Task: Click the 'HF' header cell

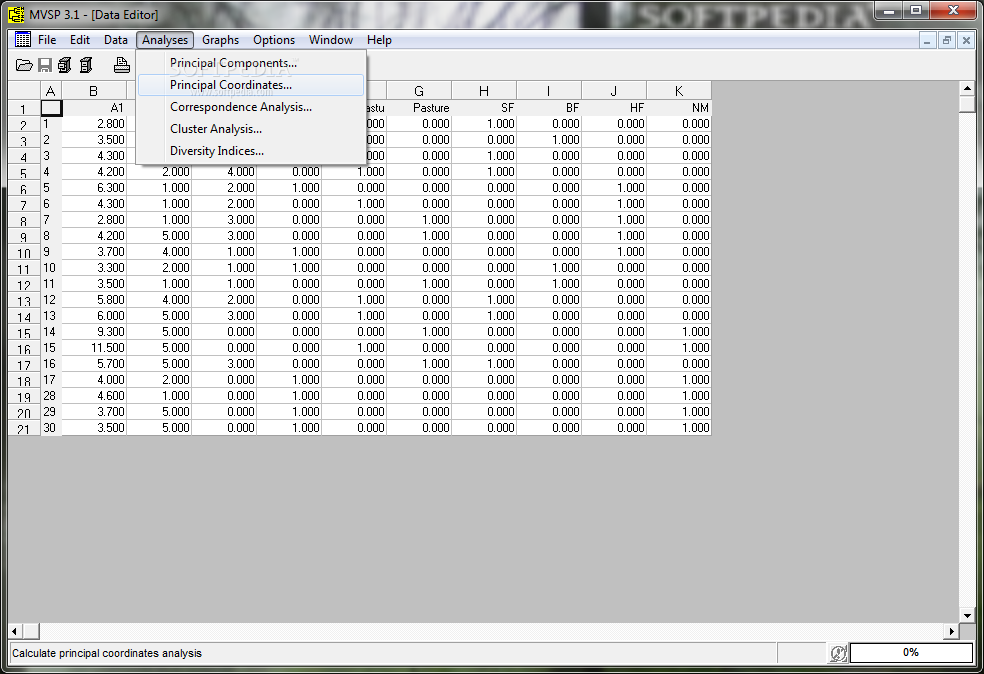Action: [614, 108]
